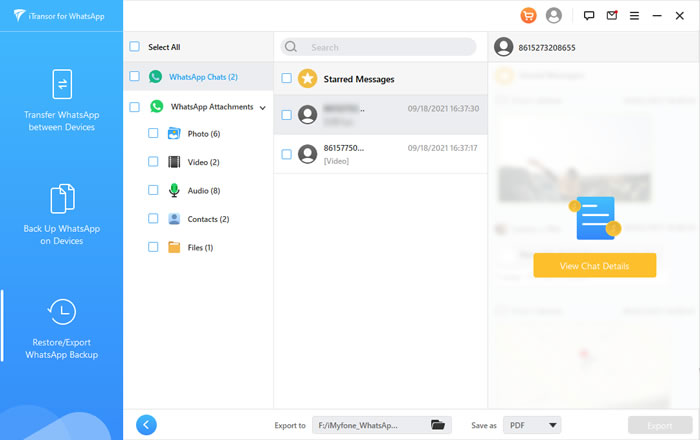Click the 09/18/2021 16:37:17 timestamp
The image size is (700, 440).
coord(442,148)
